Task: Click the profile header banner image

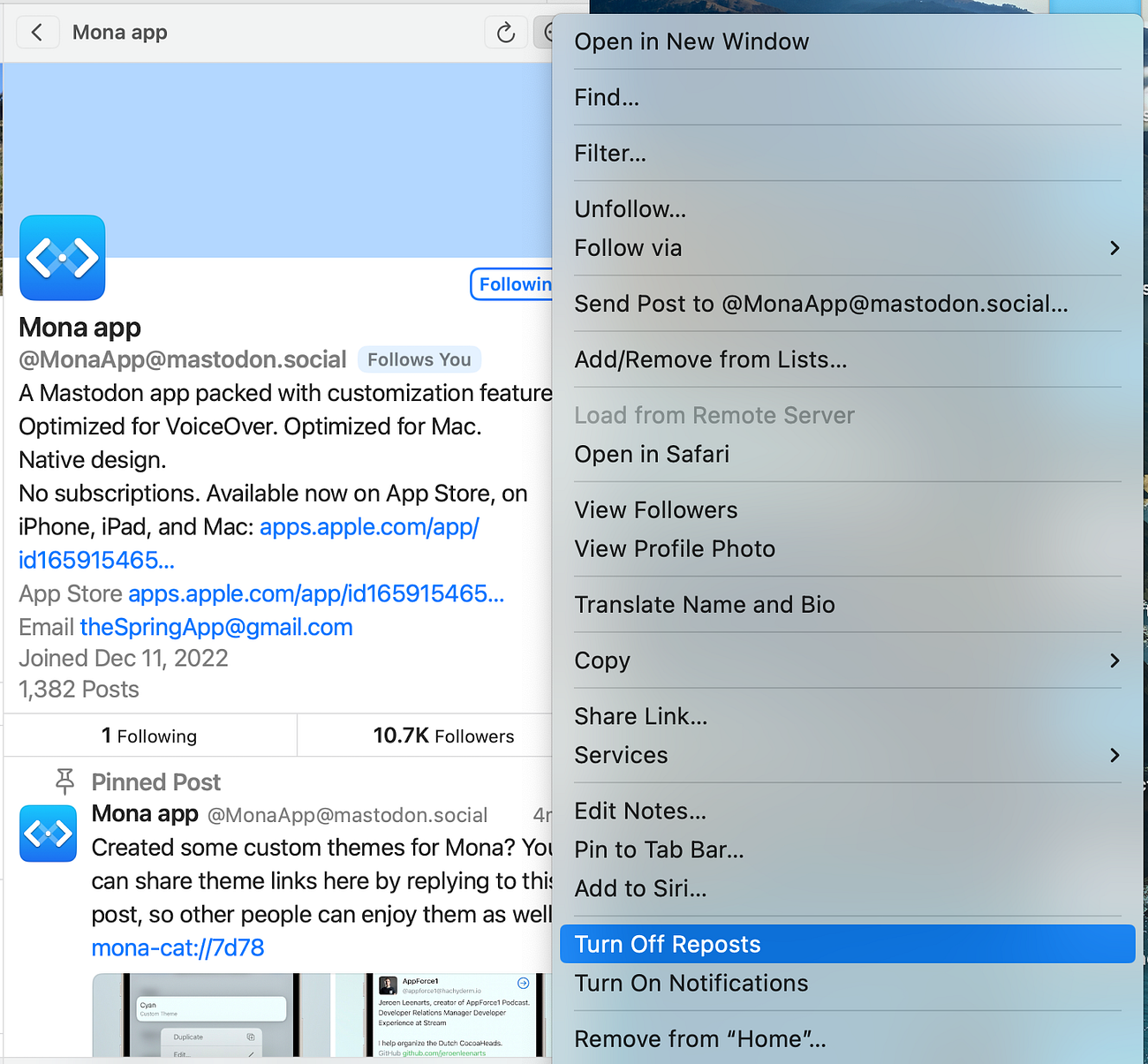Action: pos(278,160)
